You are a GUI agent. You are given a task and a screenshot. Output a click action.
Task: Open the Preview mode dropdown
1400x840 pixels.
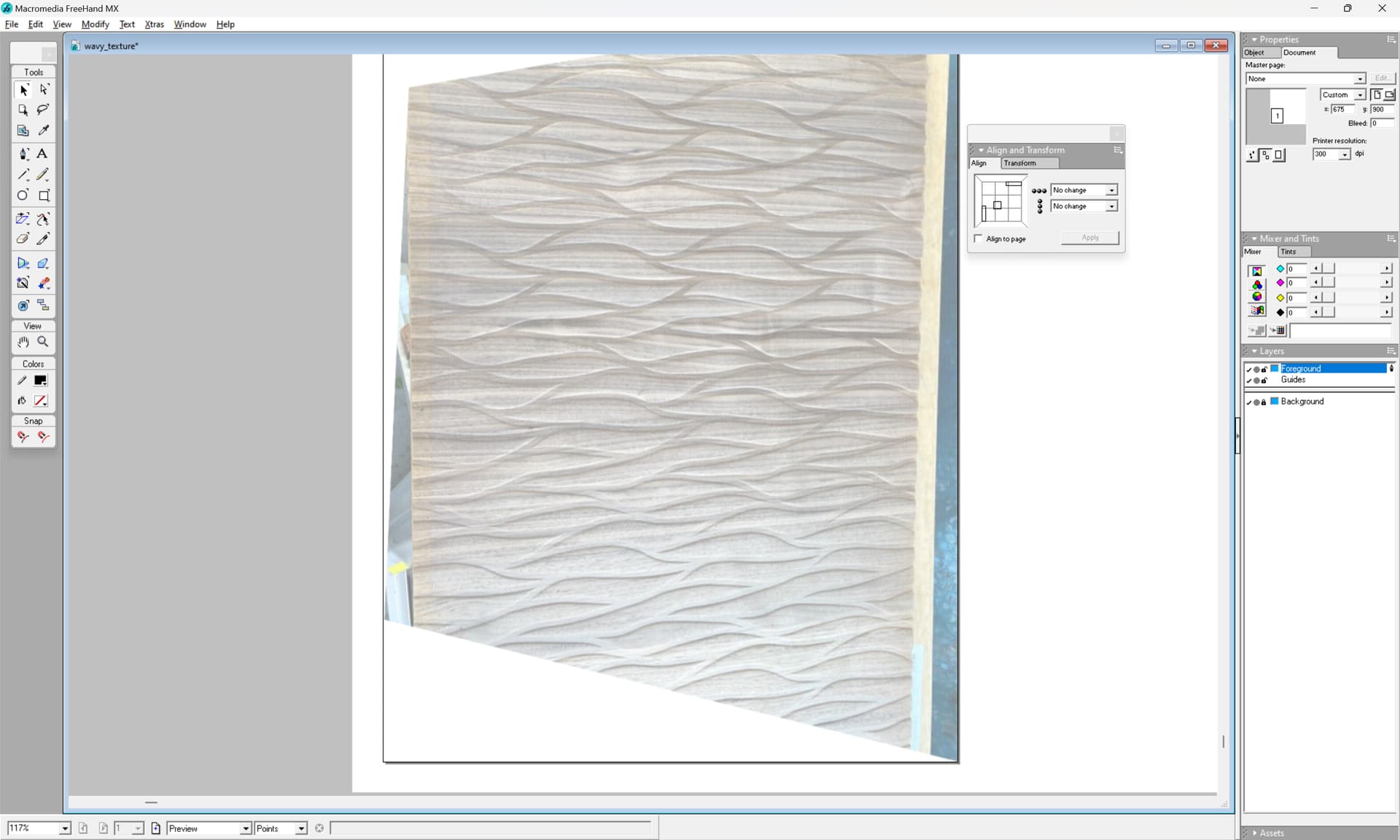point(246,828)
